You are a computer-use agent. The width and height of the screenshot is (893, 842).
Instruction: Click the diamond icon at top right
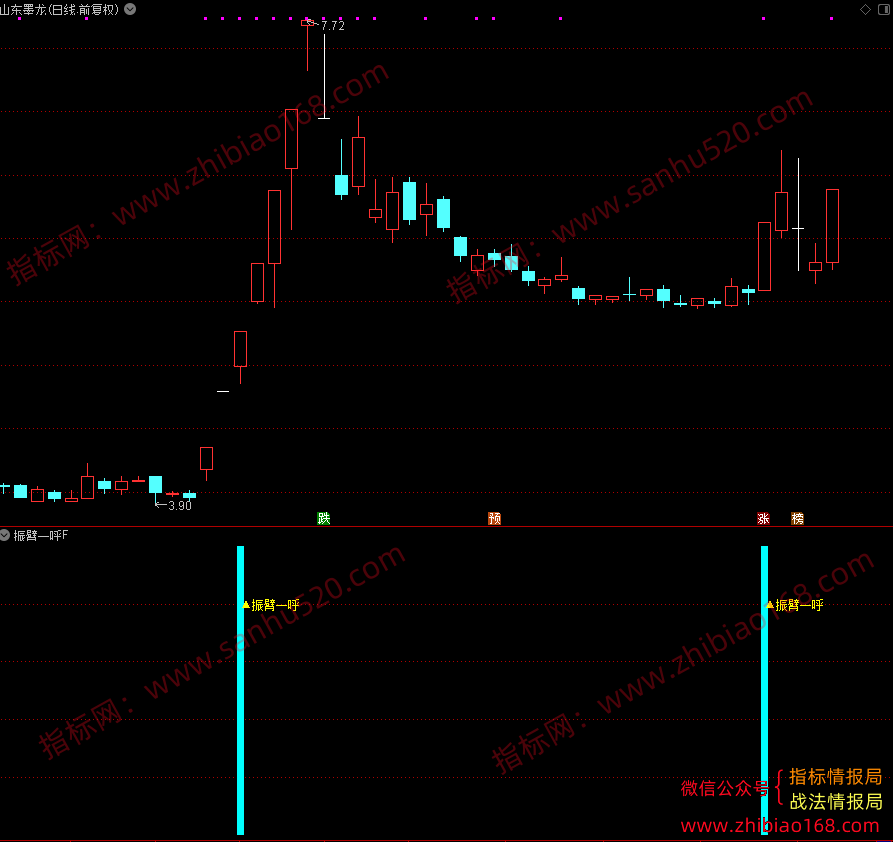point(865,9)
